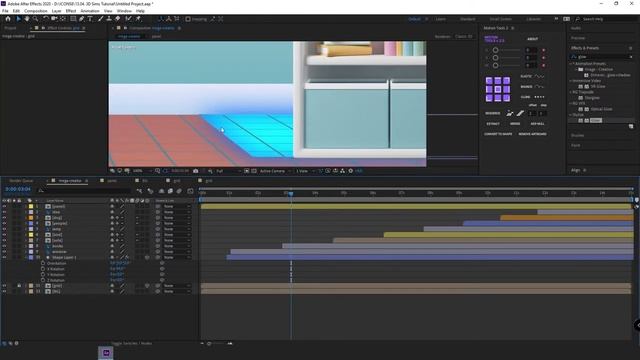640x360 pixels.
Task: Click the new animation preset icon in Effects panel
Action: click(631, 127)
